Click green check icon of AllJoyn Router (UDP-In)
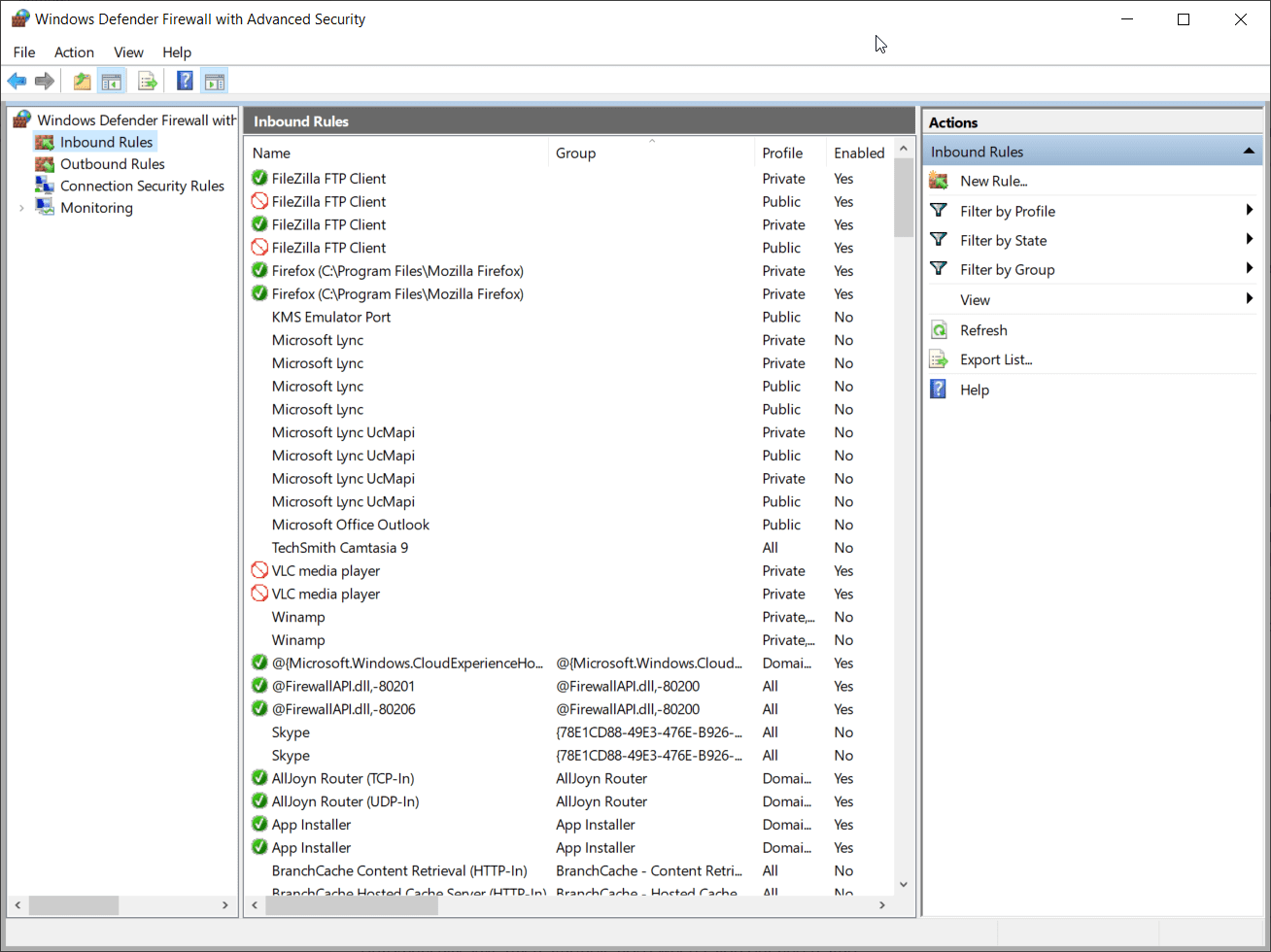This screenshot has height=952, width=1271. [259, 801]
